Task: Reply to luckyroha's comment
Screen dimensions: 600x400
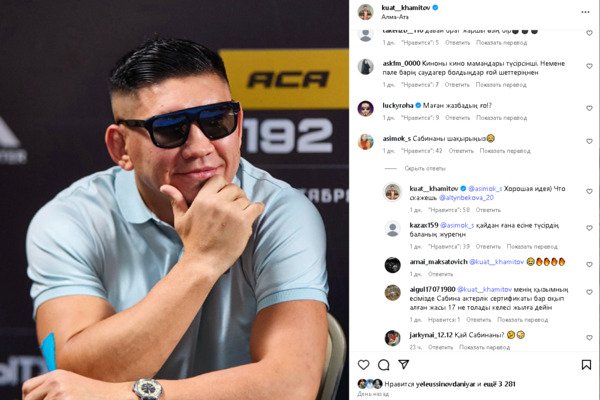Action: click(x=457, y=118)
